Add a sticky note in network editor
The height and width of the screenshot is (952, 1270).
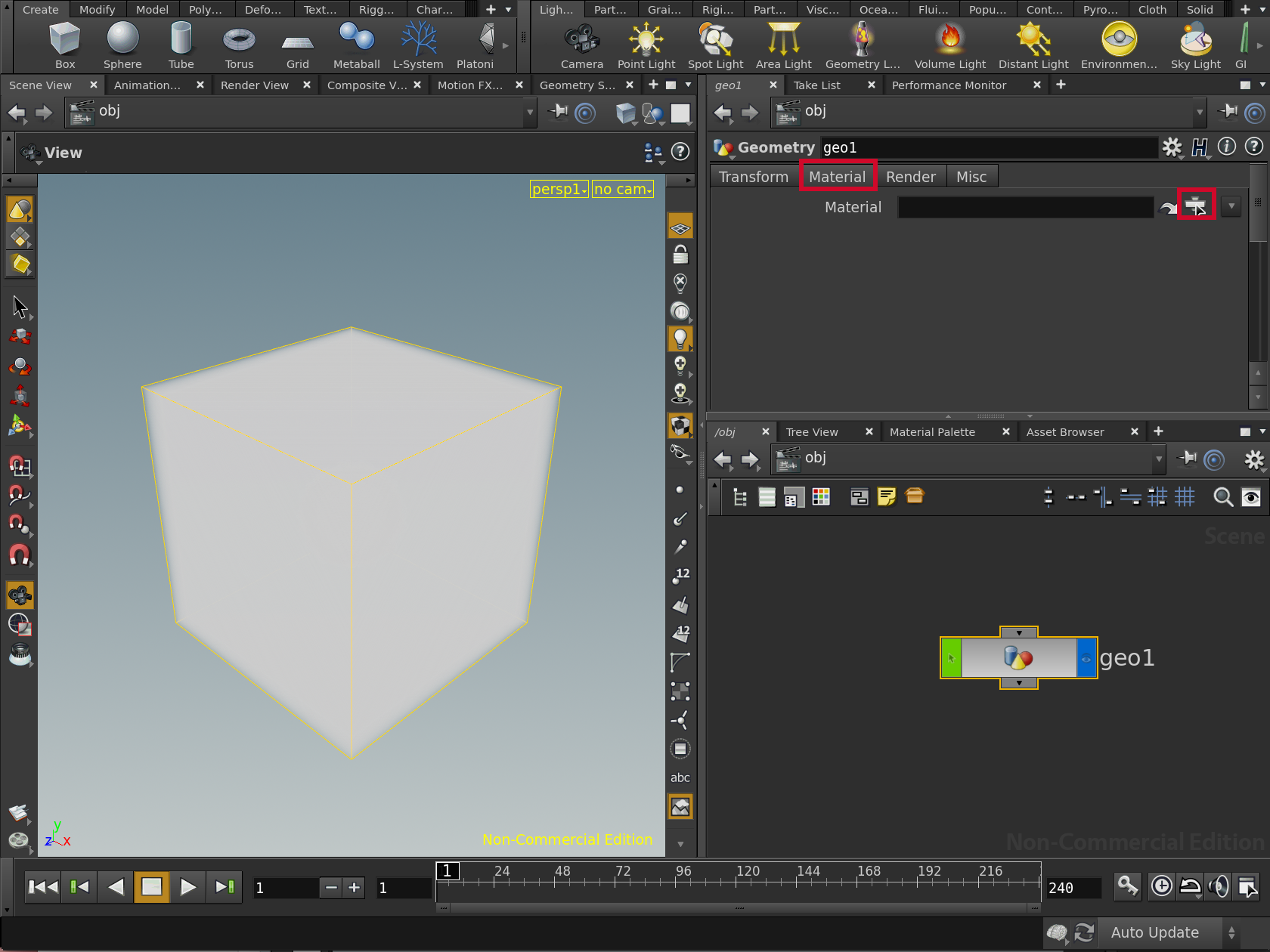click(x=886, y=496)
